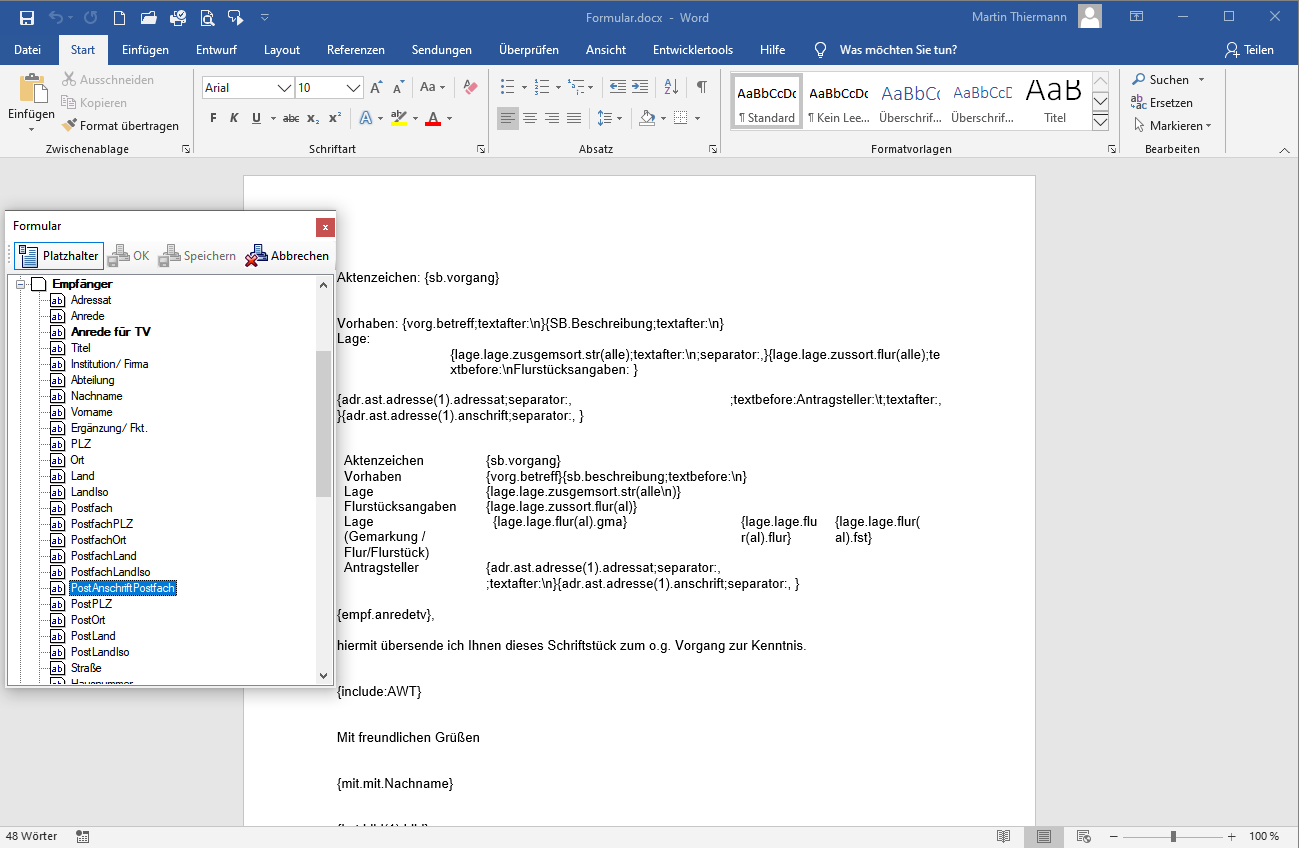1299x848 pixels.
Task: Open the Einfügen ribbon tab
Action: click(x=145, y=50)
